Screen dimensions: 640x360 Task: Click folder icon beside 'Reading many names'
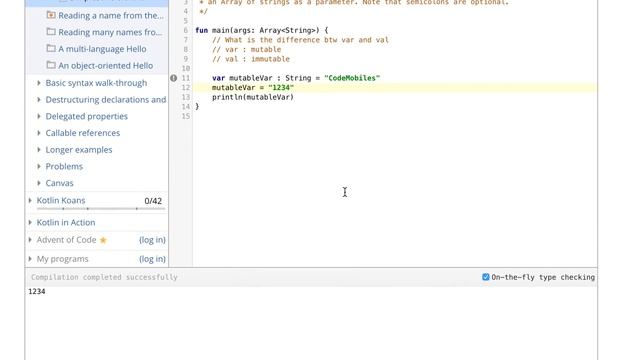51,32
